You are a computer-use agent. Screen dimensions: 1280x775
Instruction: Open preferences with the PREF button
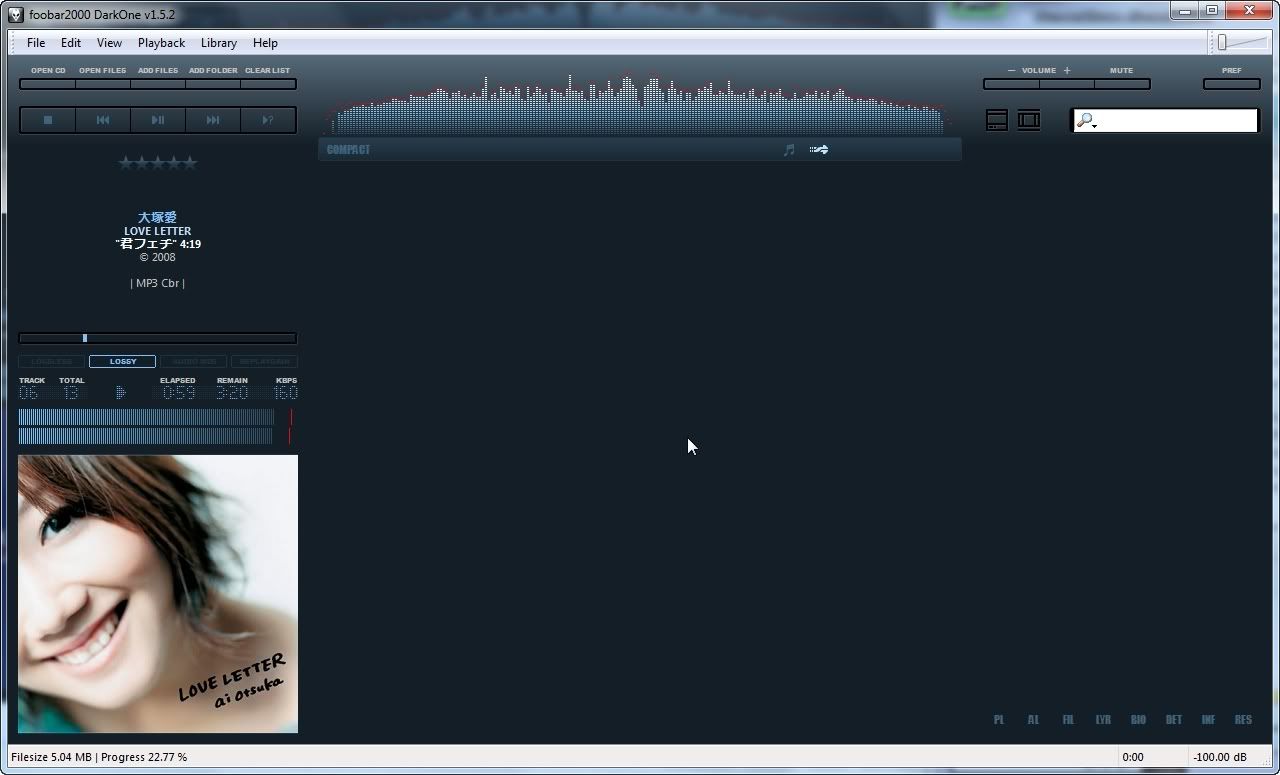pos(1231,84)
